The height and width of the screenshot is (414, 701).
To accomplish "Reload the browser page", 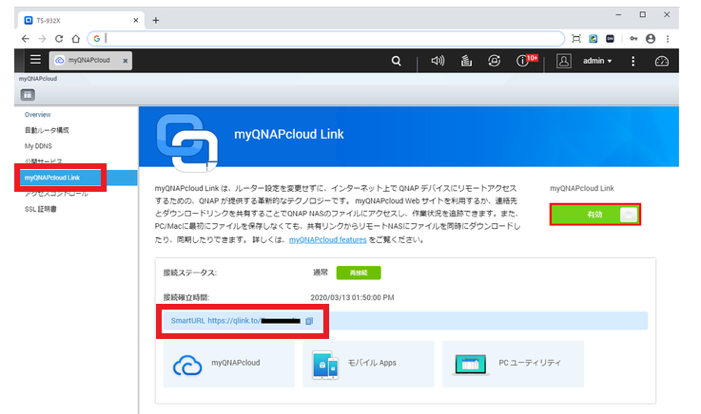I will pos(59,39).
